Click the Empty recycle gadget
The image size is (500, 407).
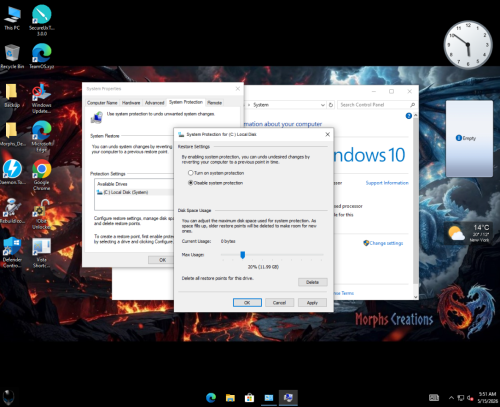[x=469, y=138]
